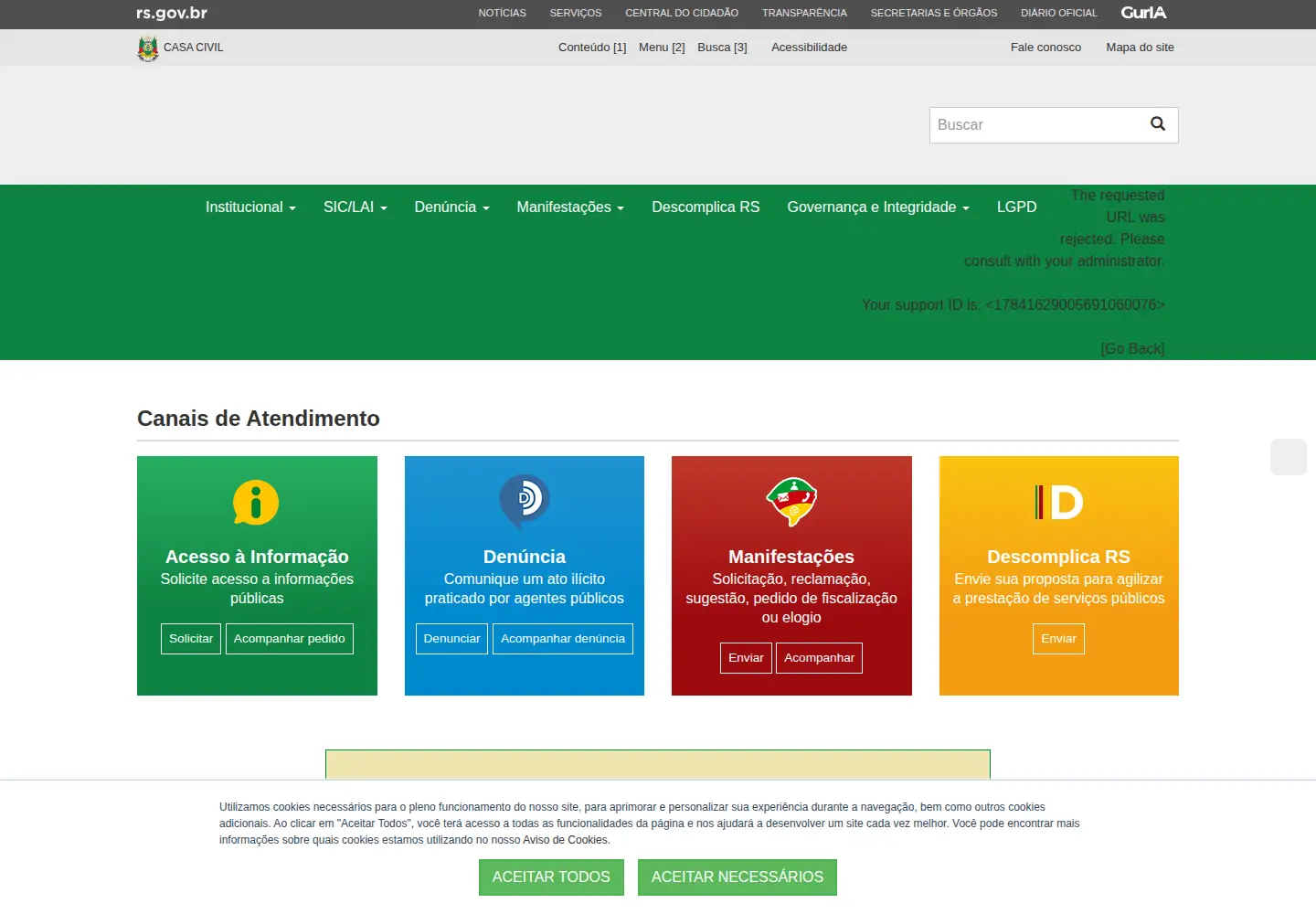
Task: Click the Solicitar button
Action: [191, 639]
